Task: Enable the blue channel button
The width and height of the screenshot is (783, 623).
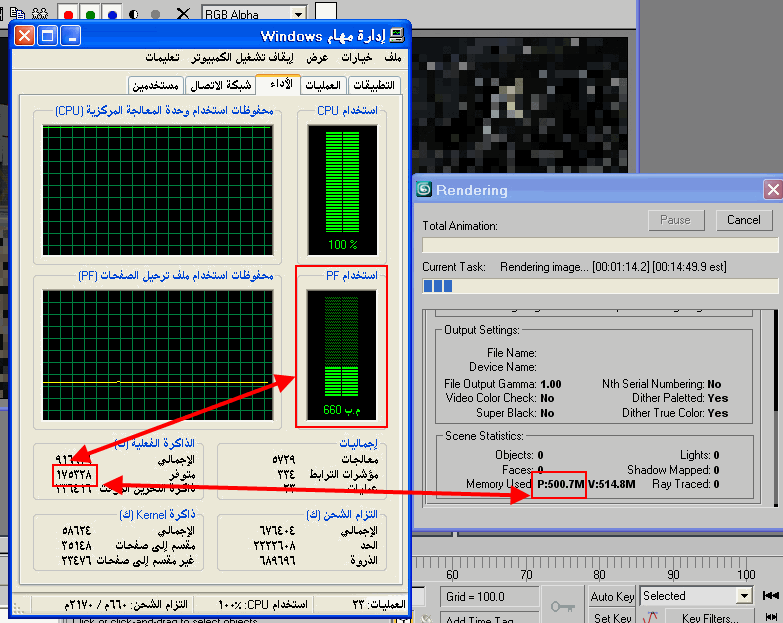Action: (112, 12)
